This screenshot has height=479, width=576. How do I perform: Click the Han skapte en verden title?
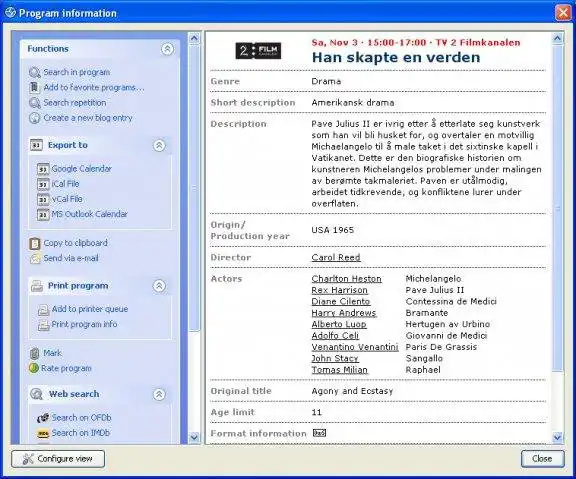396,58
